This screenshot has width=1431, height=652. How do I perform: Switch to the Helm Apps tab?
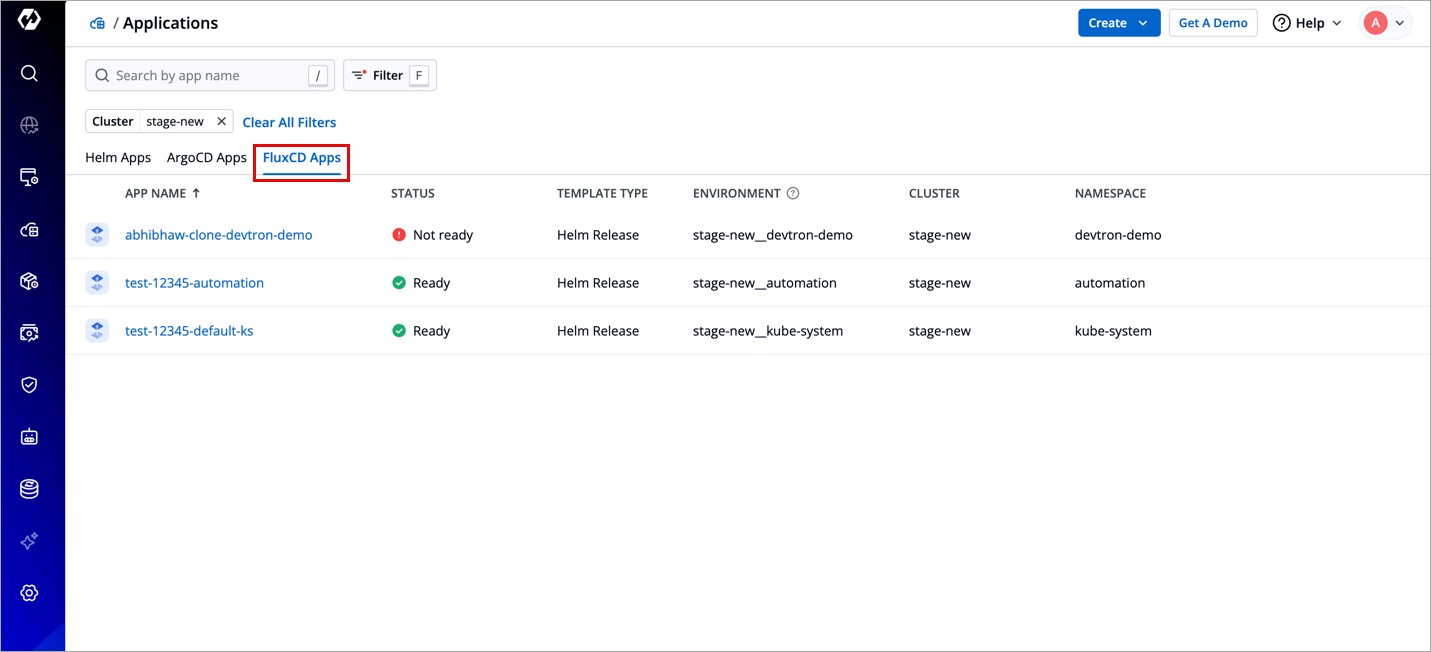point(118,158)
